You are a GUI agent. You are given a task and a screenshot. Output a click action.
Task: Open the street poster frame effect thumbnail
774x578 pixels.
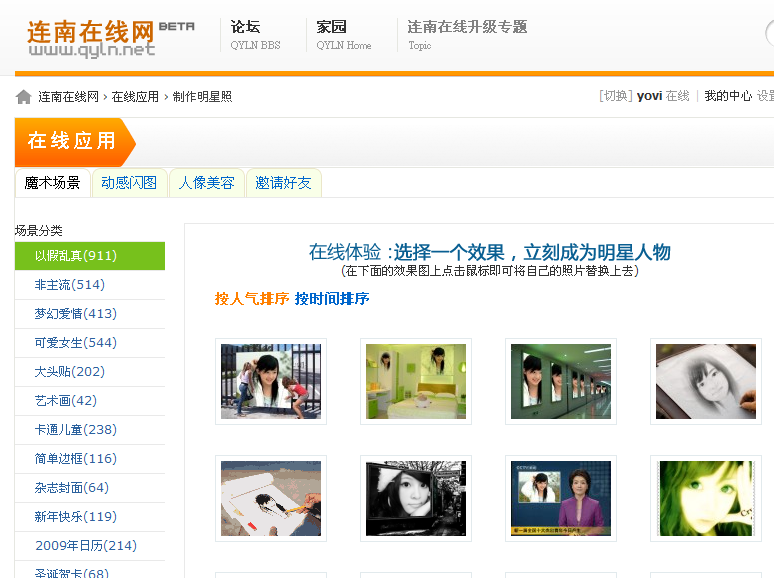tap(271, 382)
